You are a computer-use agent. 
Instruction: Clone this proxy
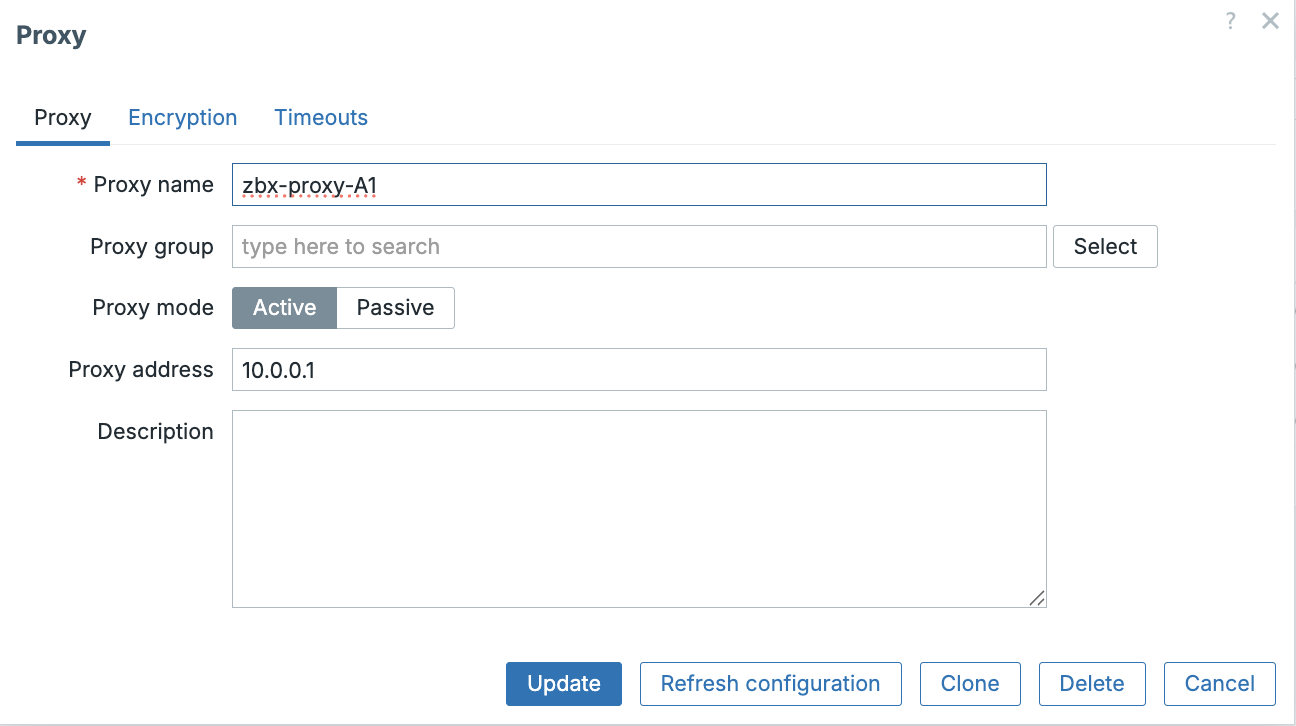[x=969, y=683]
